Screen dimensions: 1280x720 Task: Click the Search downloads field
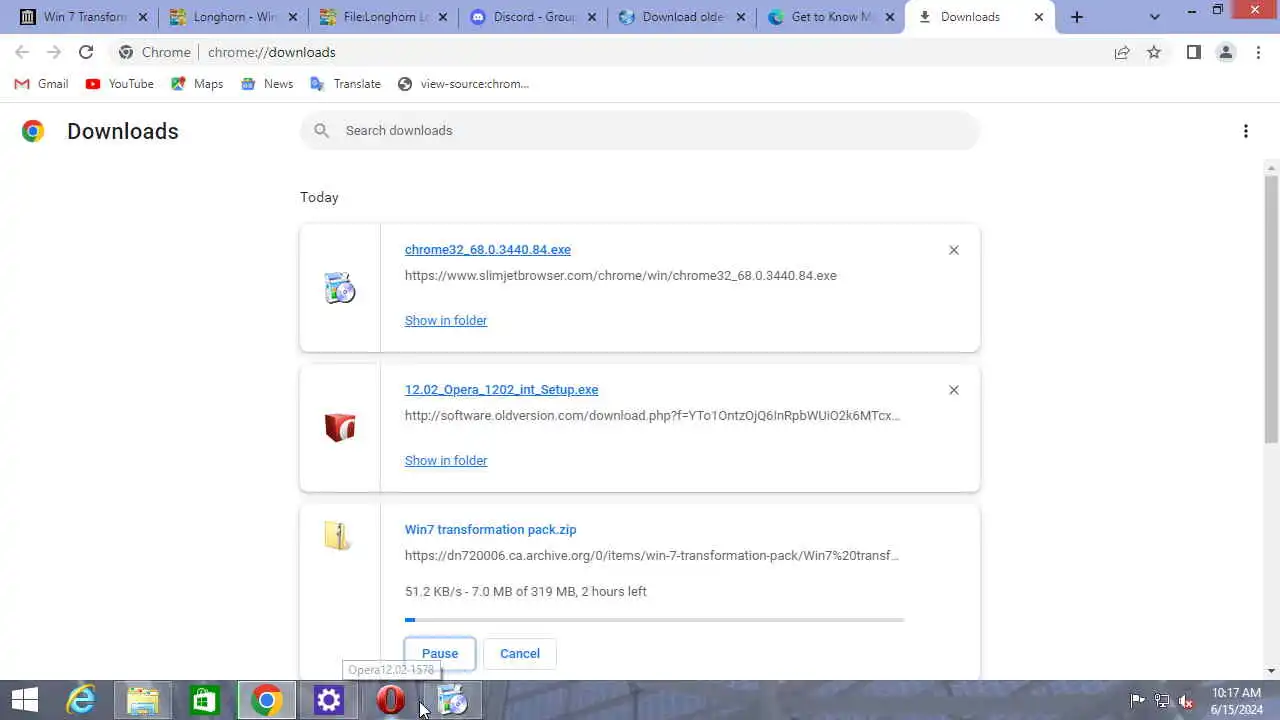[640, 130]
